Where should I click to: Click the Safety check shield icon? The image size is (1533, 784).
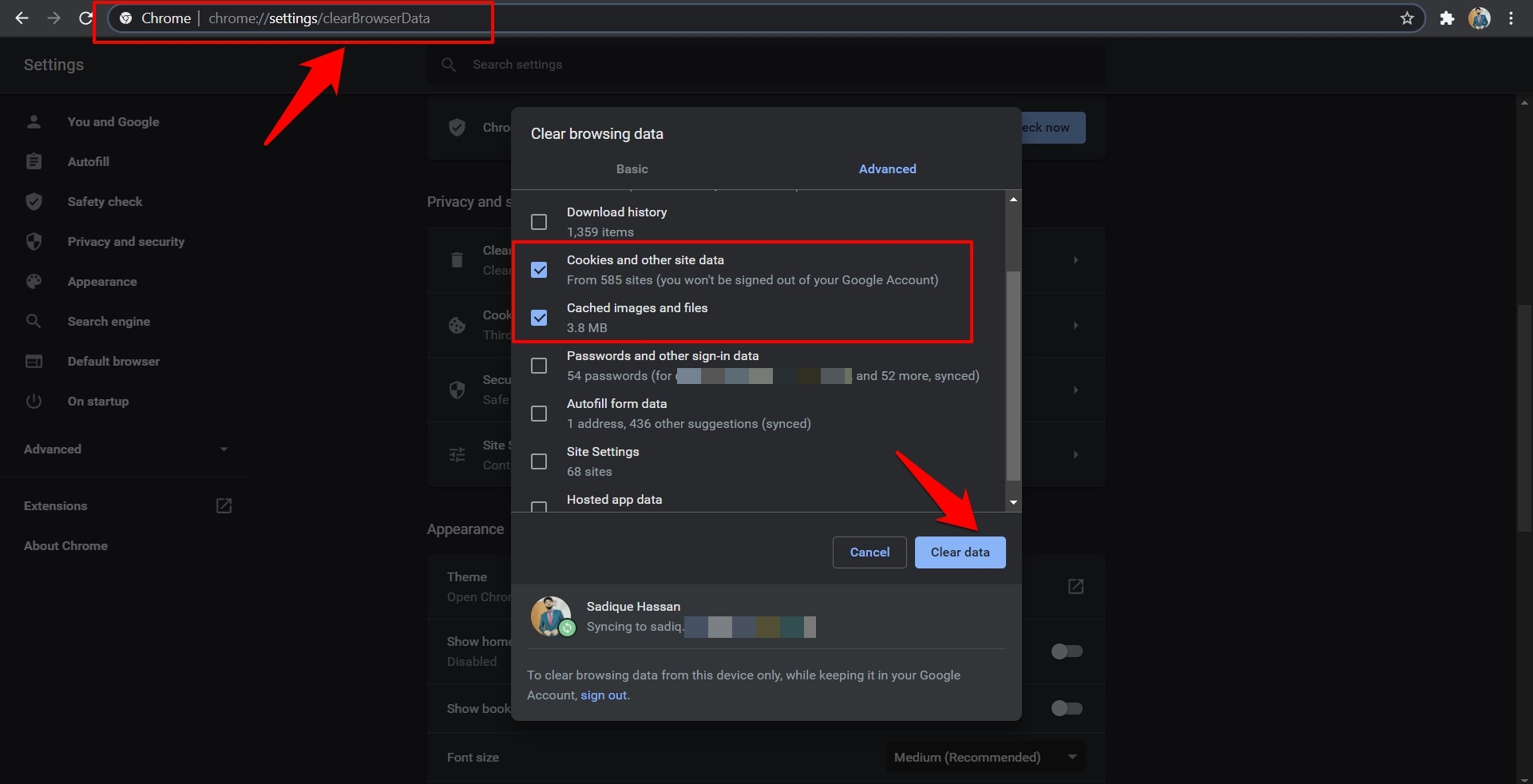point(34,202)
